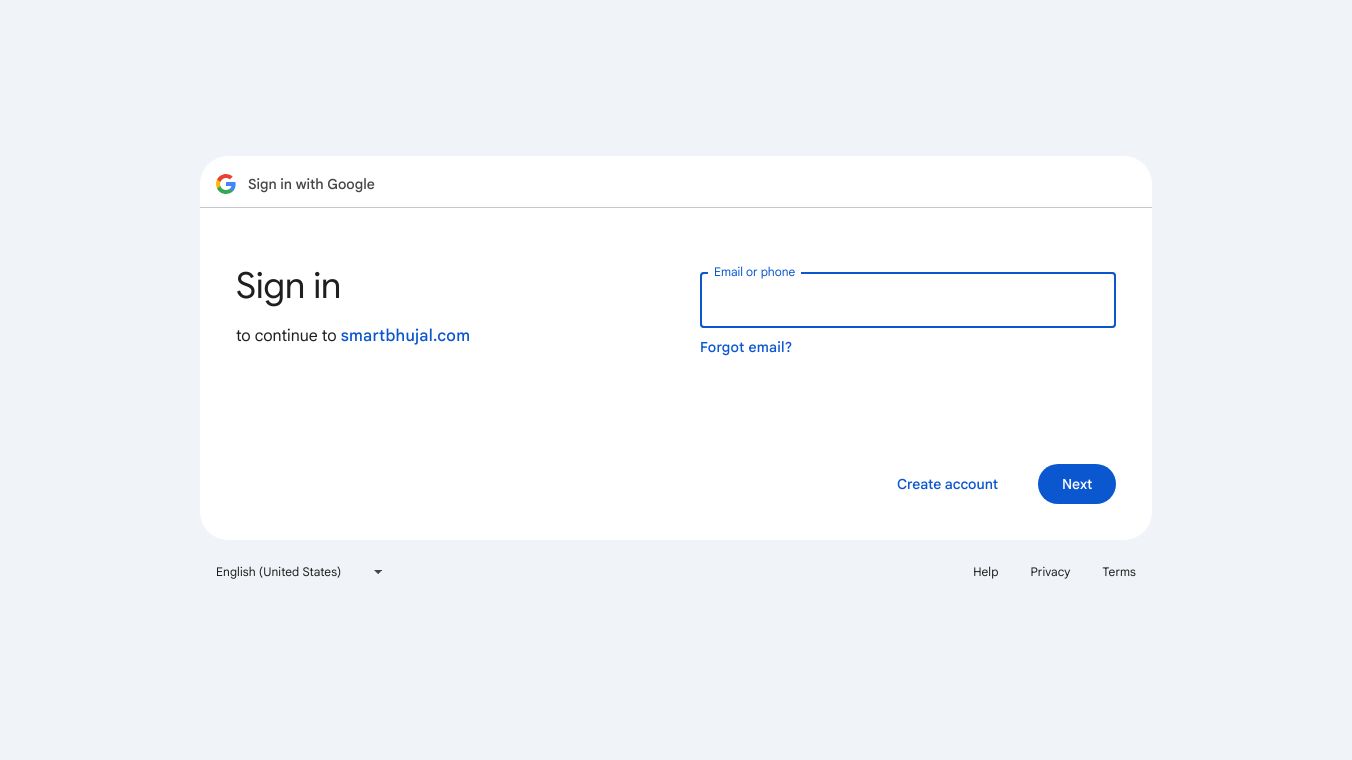Open the Privacy footer link
Viewport: 1352px width, 760px height.
click(x=1050, y=572)
